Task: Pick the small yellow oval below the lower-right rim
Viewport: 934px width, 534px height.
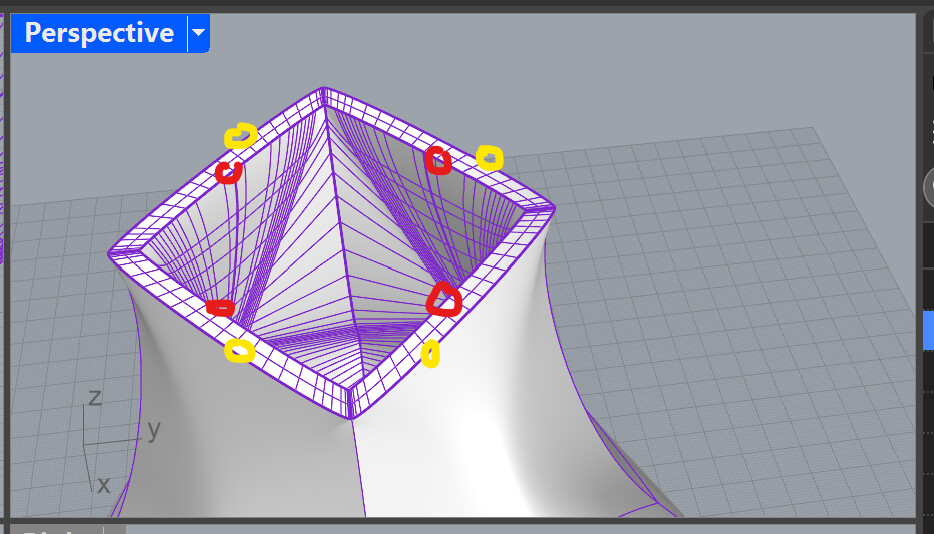Action: pyautogui.click(x=431, y=353)
